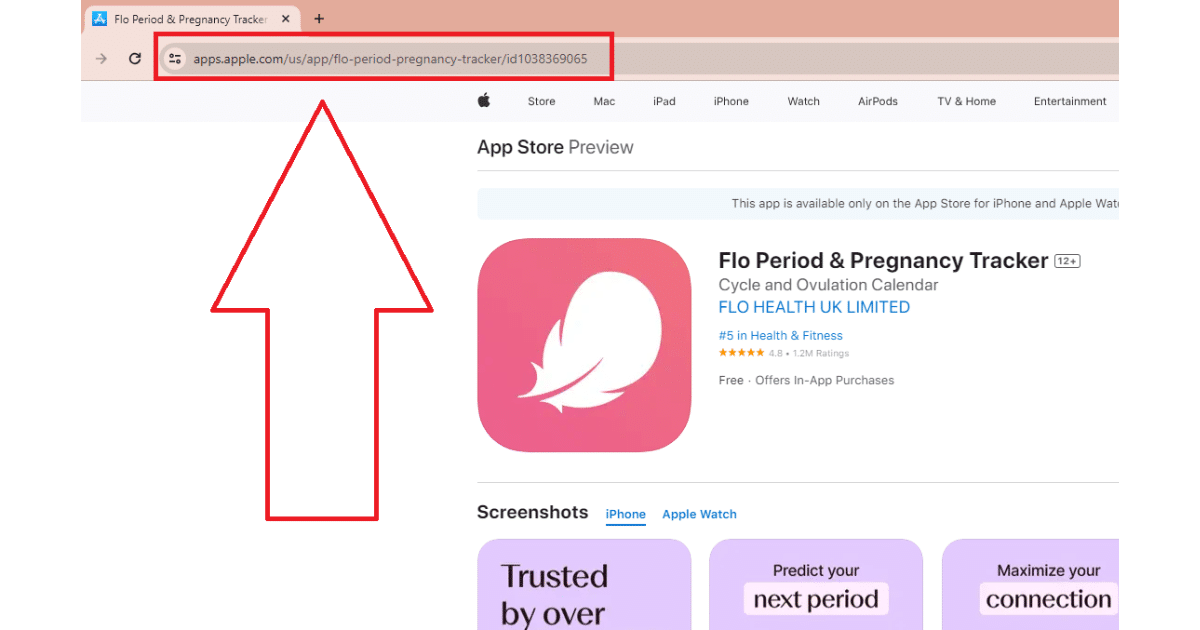Click the browser forward arrow
The image size is (1200, 630).
point(101,59)
